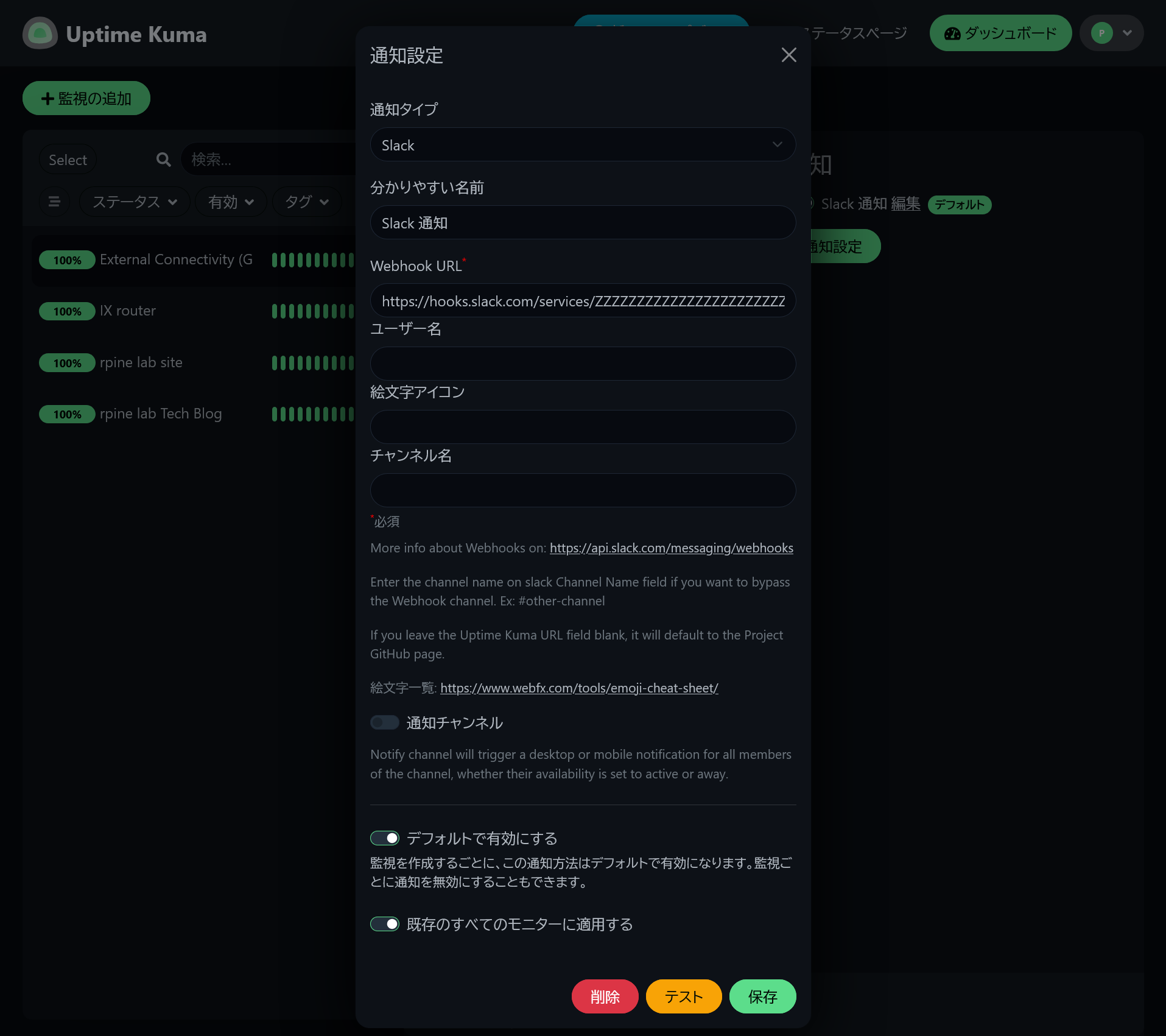Open the ステータスページ nav item
The image size is (1166, 1036).
[859, 33]
